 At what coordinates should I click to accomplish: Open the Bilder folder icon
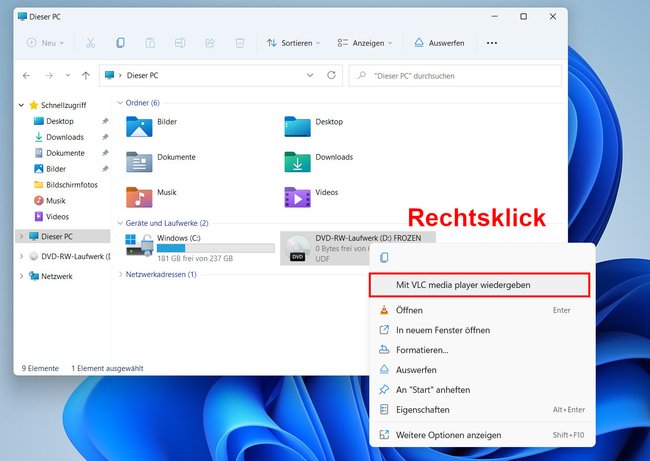139,126
